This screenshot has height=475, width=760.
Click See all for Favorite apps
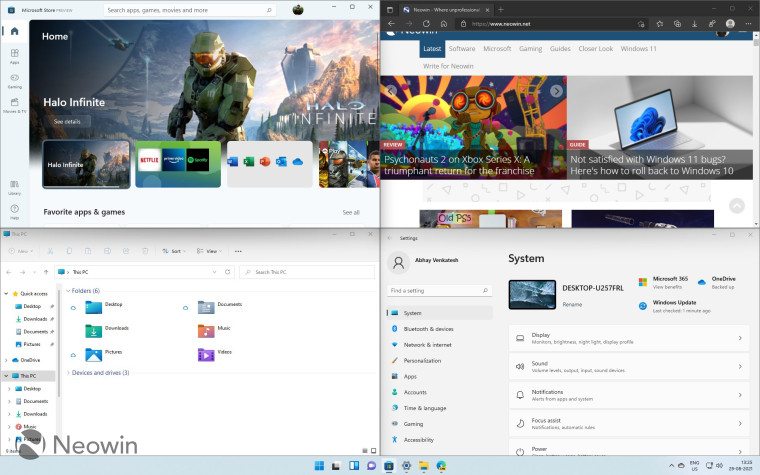351,212
